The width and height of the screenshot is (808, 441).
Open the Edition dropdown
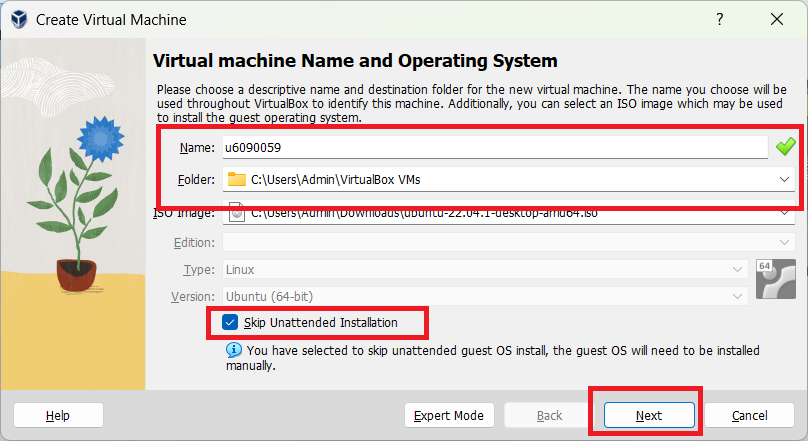[508, 242]
